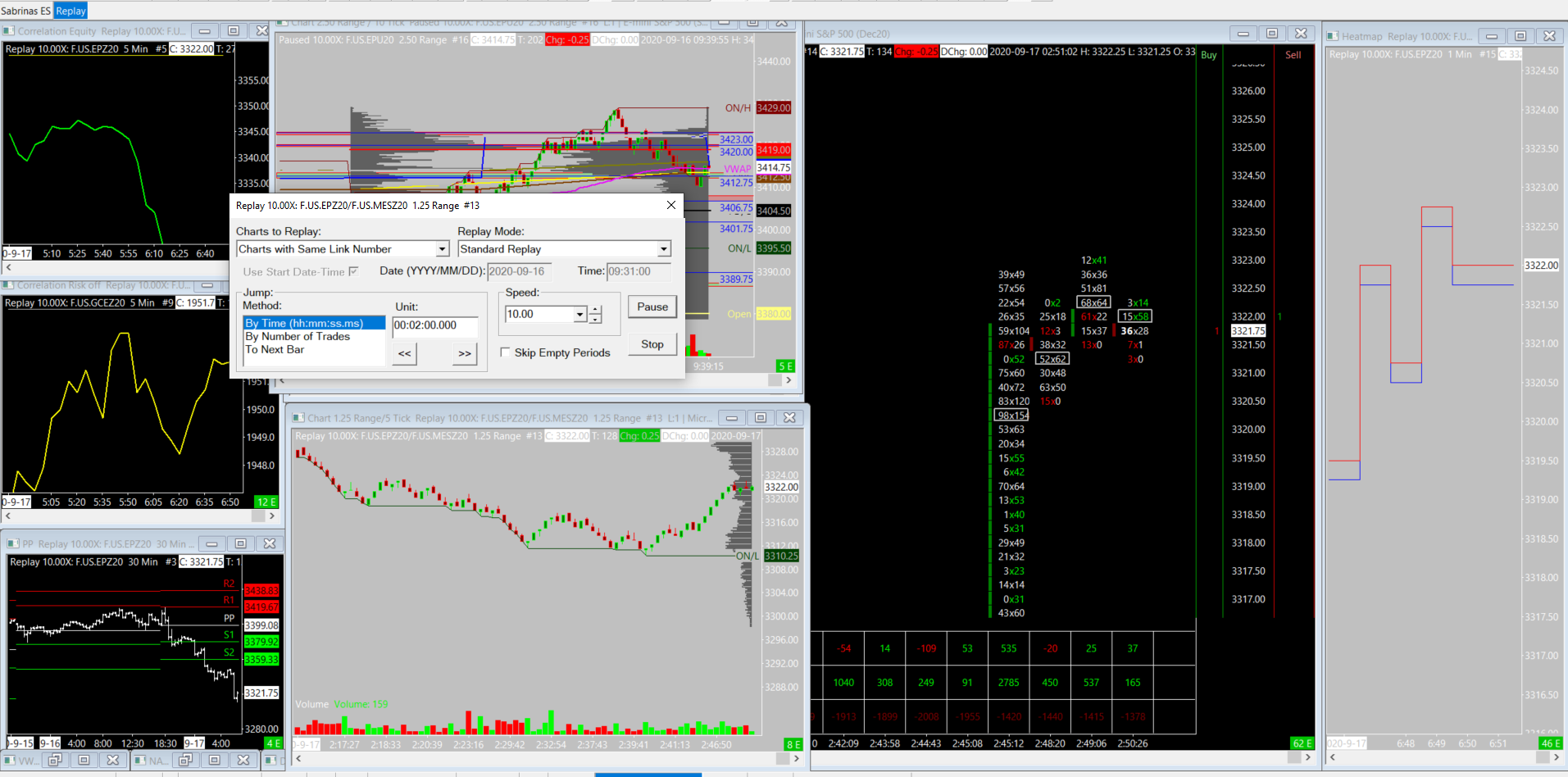The width and height of the screenshot is (1568, 777).
Task: Click left scroll arrow under Correlation Equity chart
Action: point(8,267)
